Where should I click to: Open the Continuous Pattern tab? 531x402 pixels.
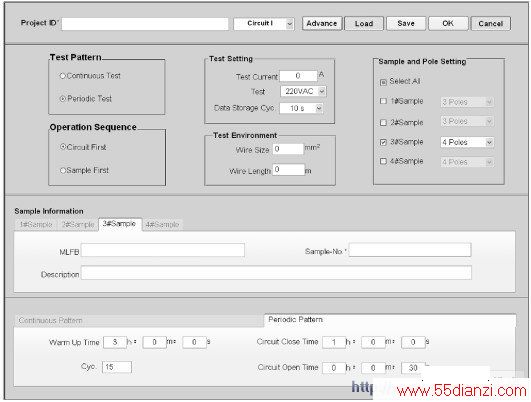(139, 320)
